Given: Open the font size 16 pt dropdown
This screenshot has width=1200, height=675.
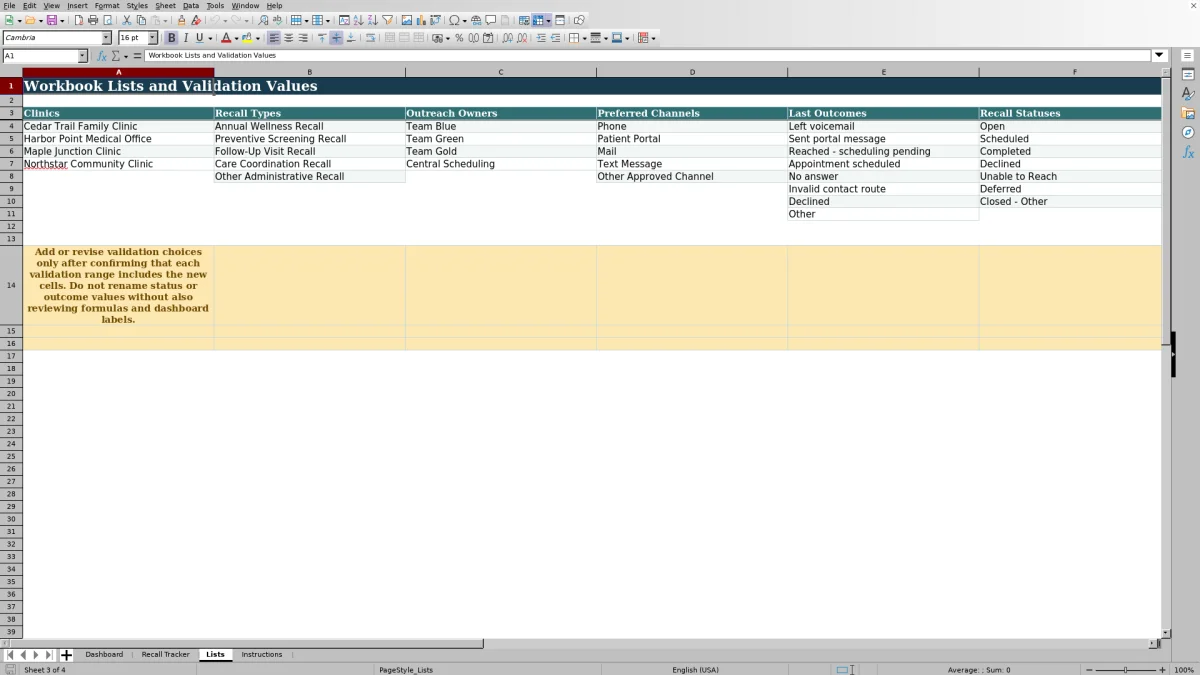Looking at the screenshot, I should (x=153, y=38).
